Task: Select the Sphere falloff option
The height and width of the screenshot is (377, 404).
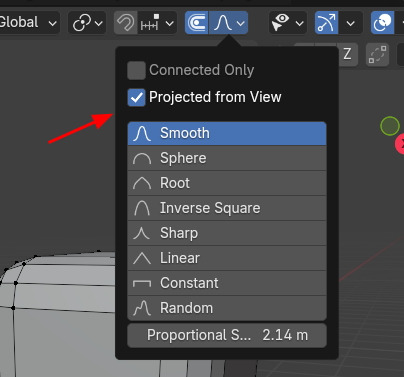Action: coord(227,158)
